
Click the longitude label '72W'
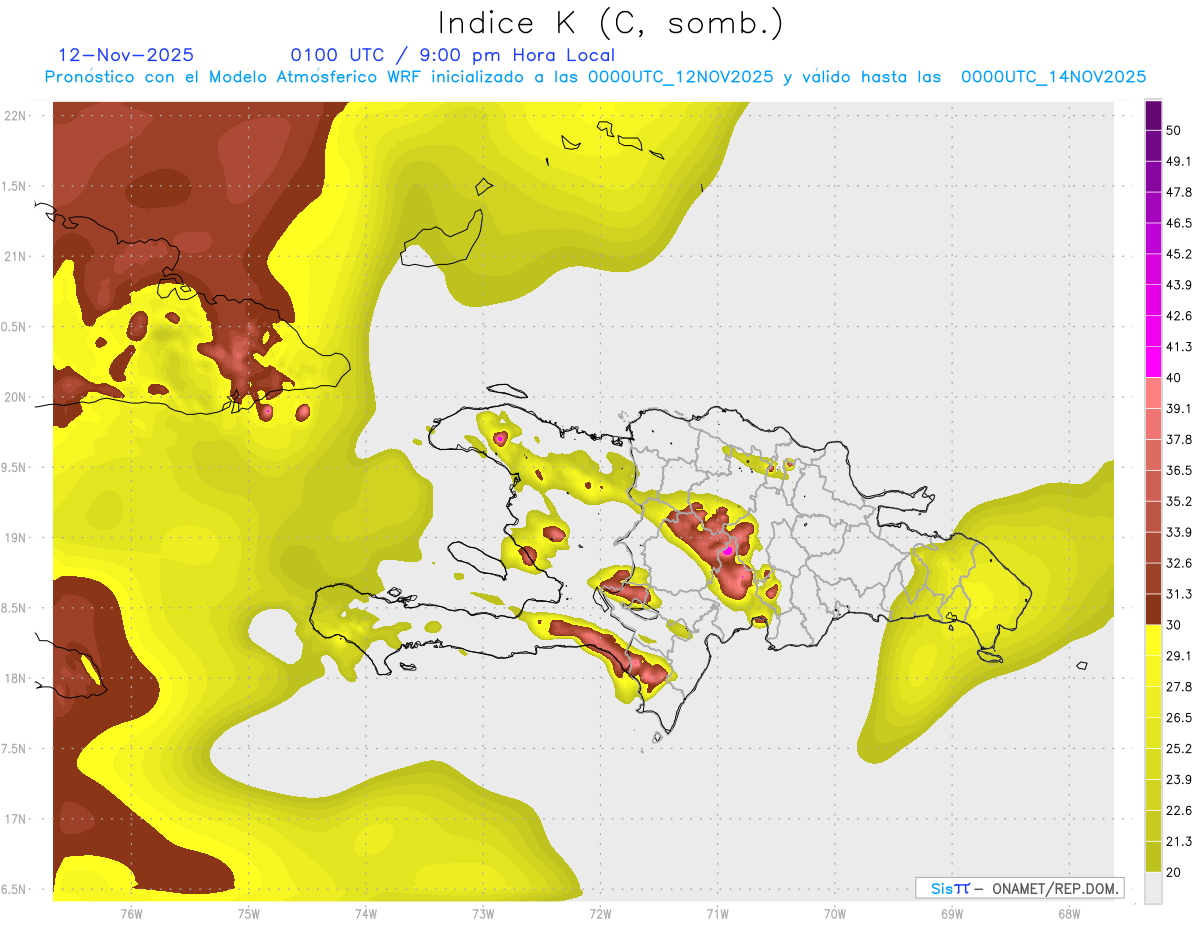point(601,914)
